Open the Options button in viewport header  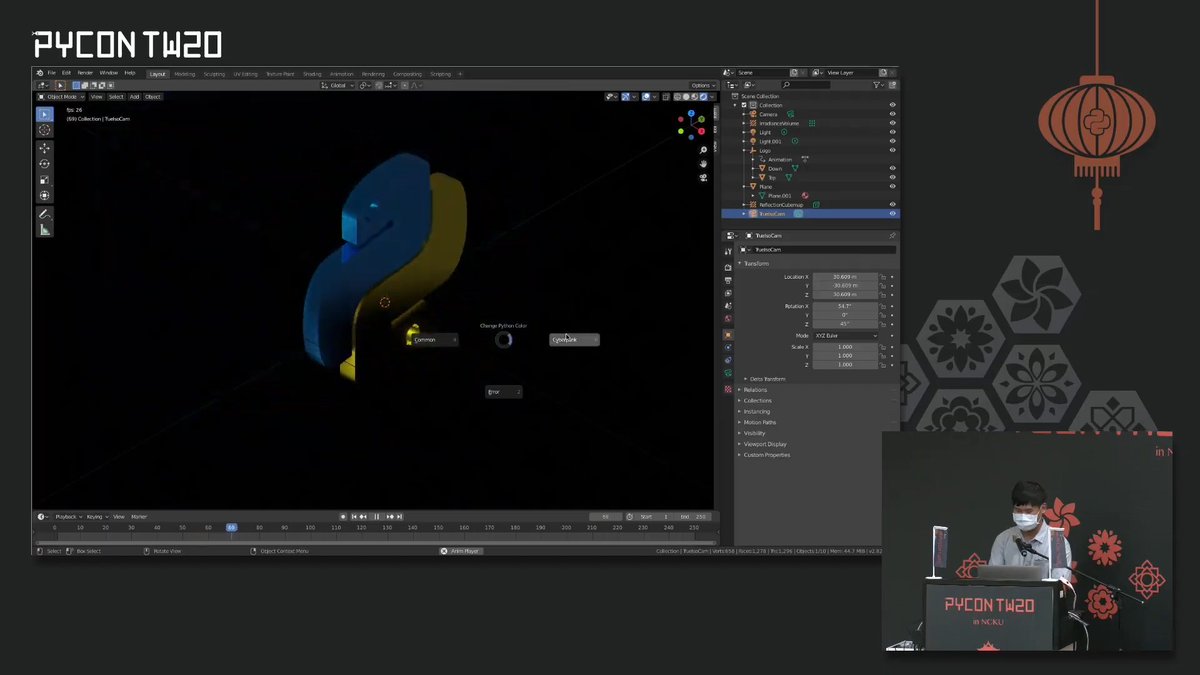click(x=702, y=85)
